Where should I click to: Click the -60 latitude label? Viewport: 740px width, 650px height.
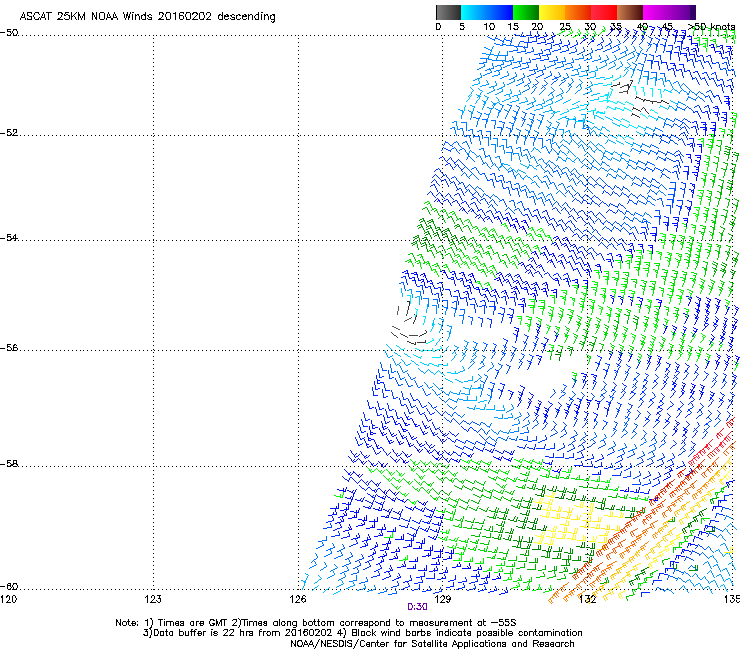[x=9, y=586]
